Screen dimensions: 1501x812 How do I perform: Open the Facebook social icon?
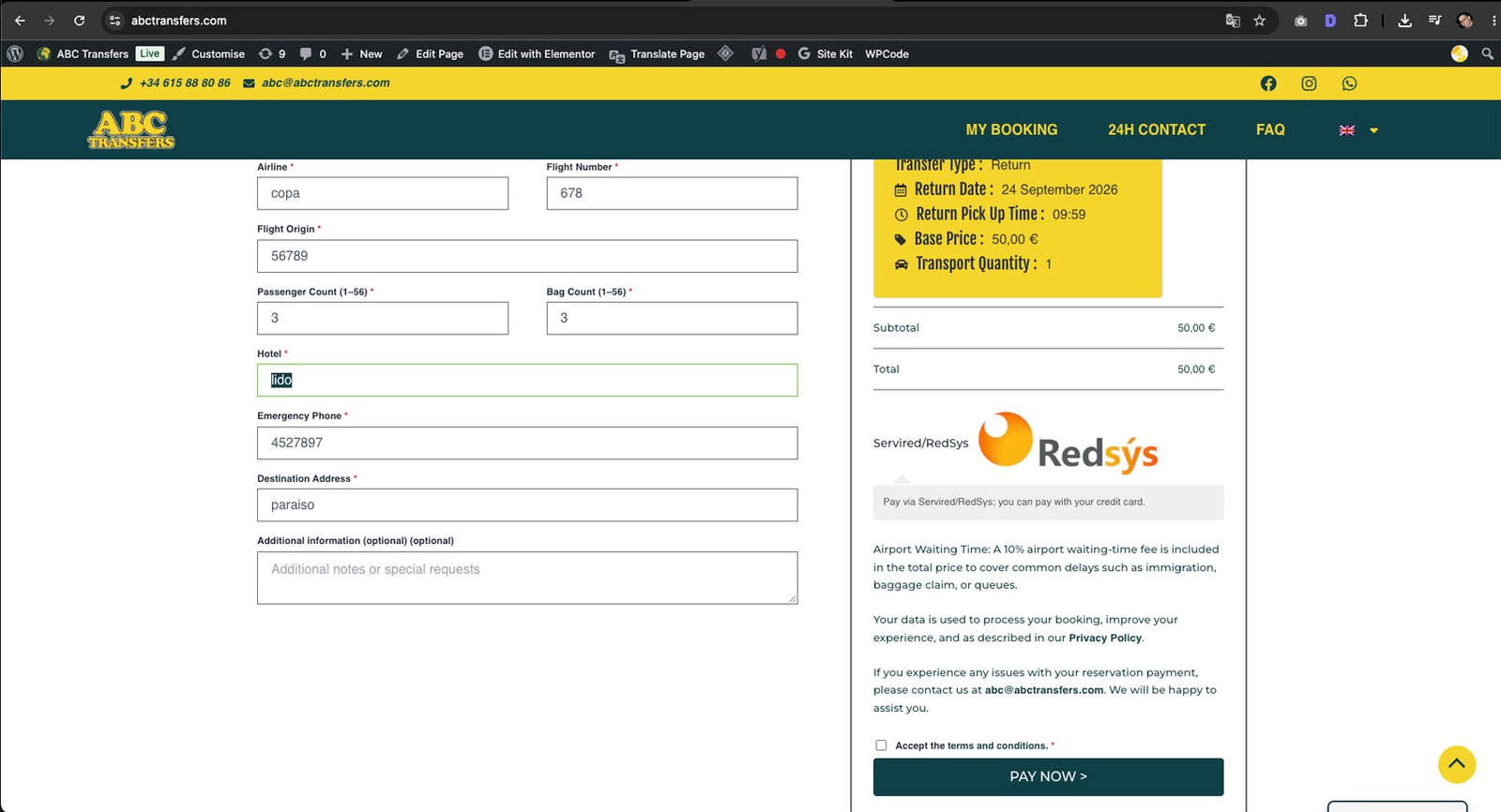1268,83
